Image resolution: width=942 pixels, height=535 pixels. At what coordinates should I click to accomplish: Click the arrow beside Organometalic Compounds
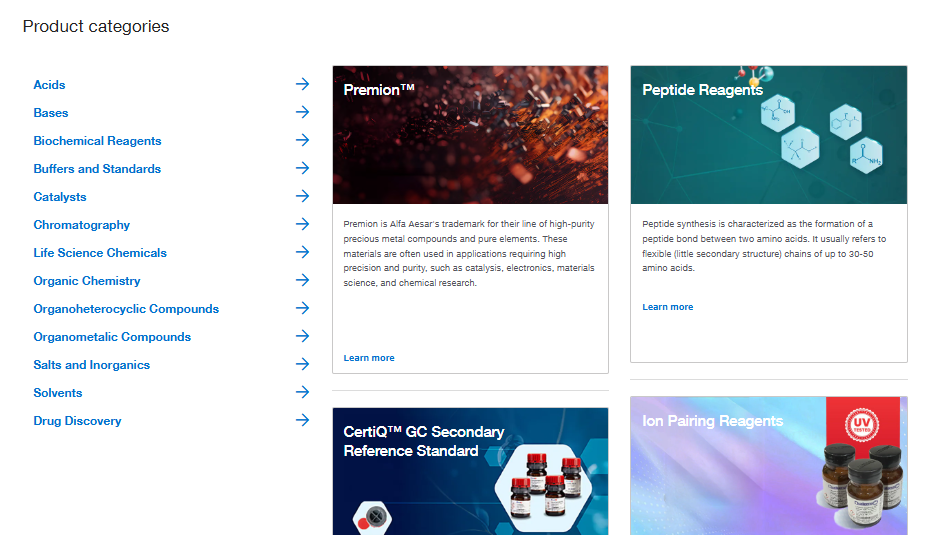(x=302, y=336)
